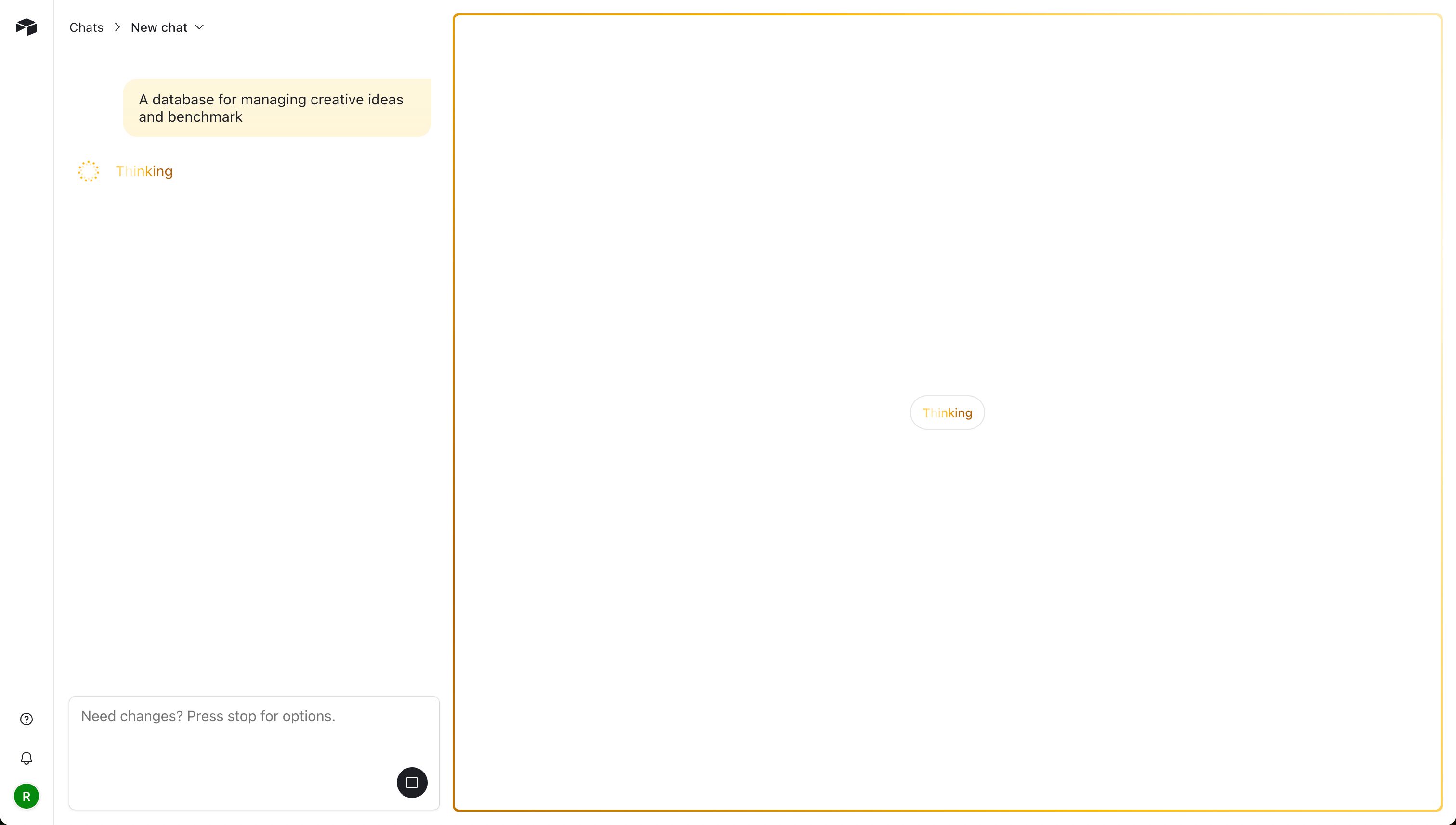Open the Airtable home logo

coord(26,26)
